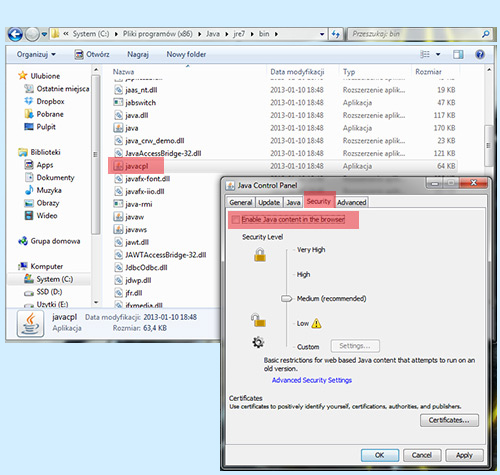Open the view options dropdown arrow

point(438,54)
